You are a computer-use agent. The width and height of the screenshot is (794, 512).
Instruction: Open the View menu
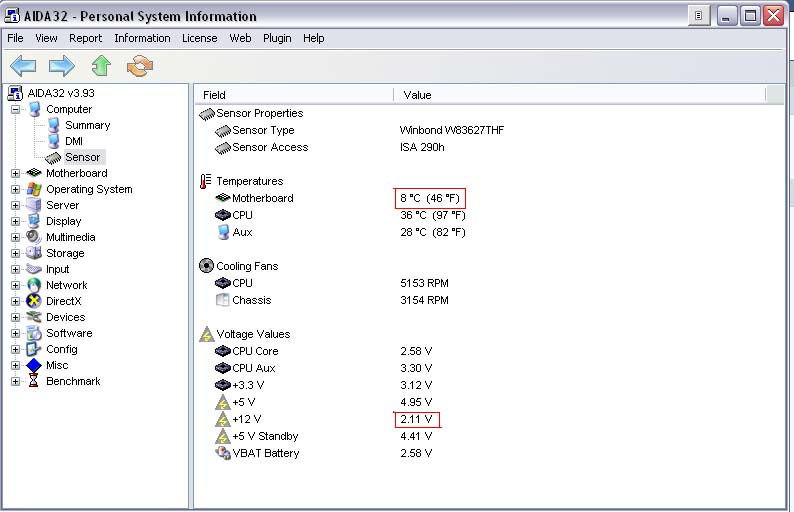pos(46,38)
